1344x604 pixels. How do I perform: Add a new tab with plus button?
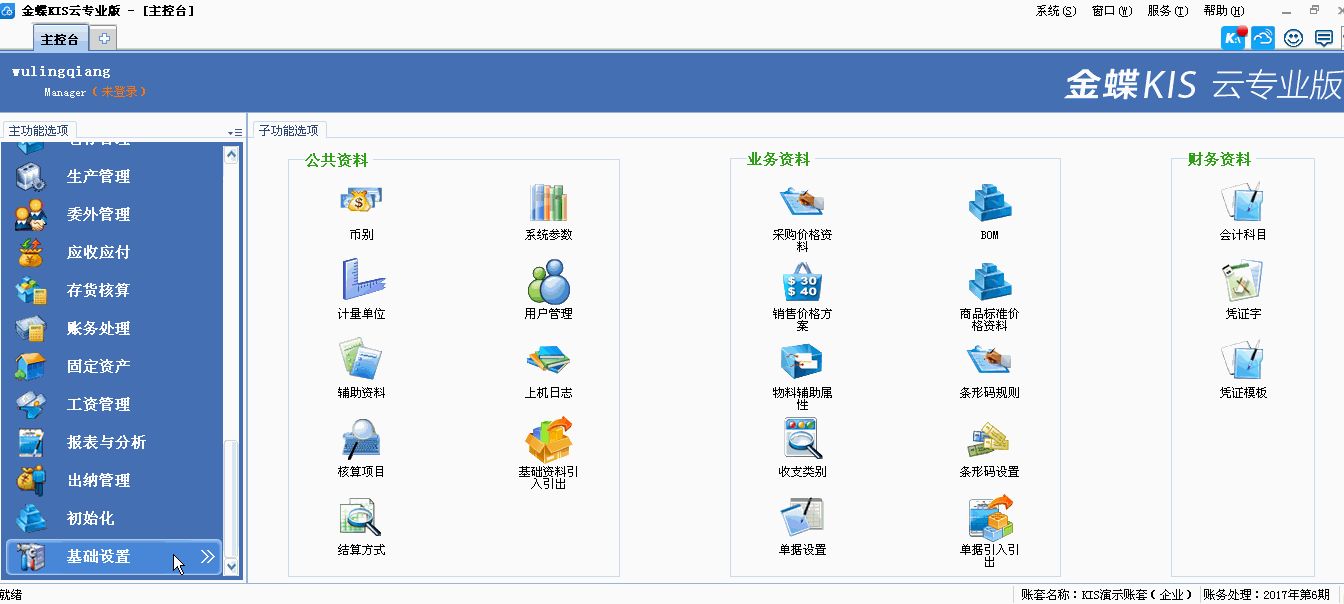point(103,39)
